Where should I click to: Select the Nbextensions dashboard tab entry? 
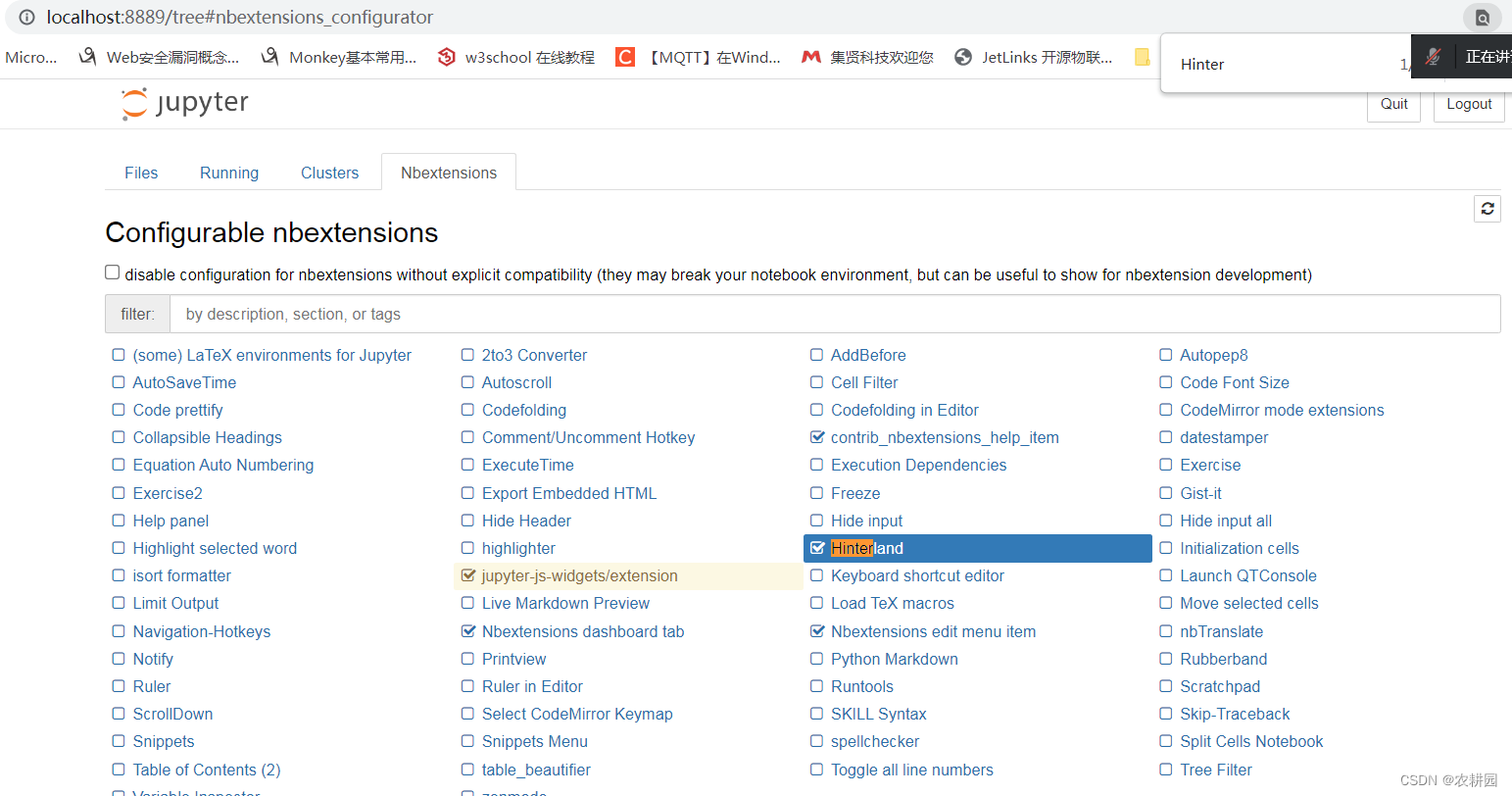(x=583, y=631)
